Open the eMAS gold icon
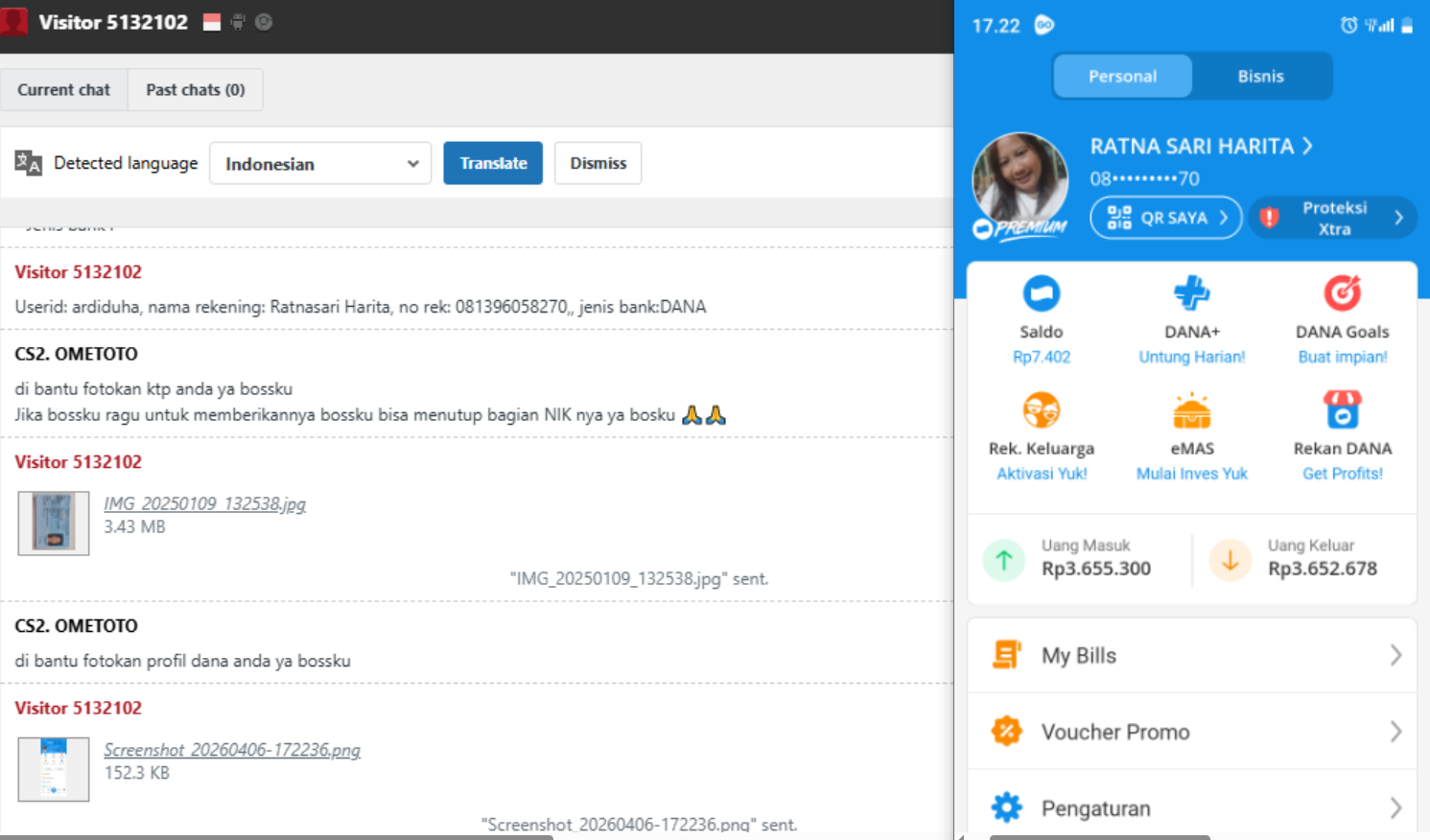This screenshot has height=840, width=1430. point(1192,410)
